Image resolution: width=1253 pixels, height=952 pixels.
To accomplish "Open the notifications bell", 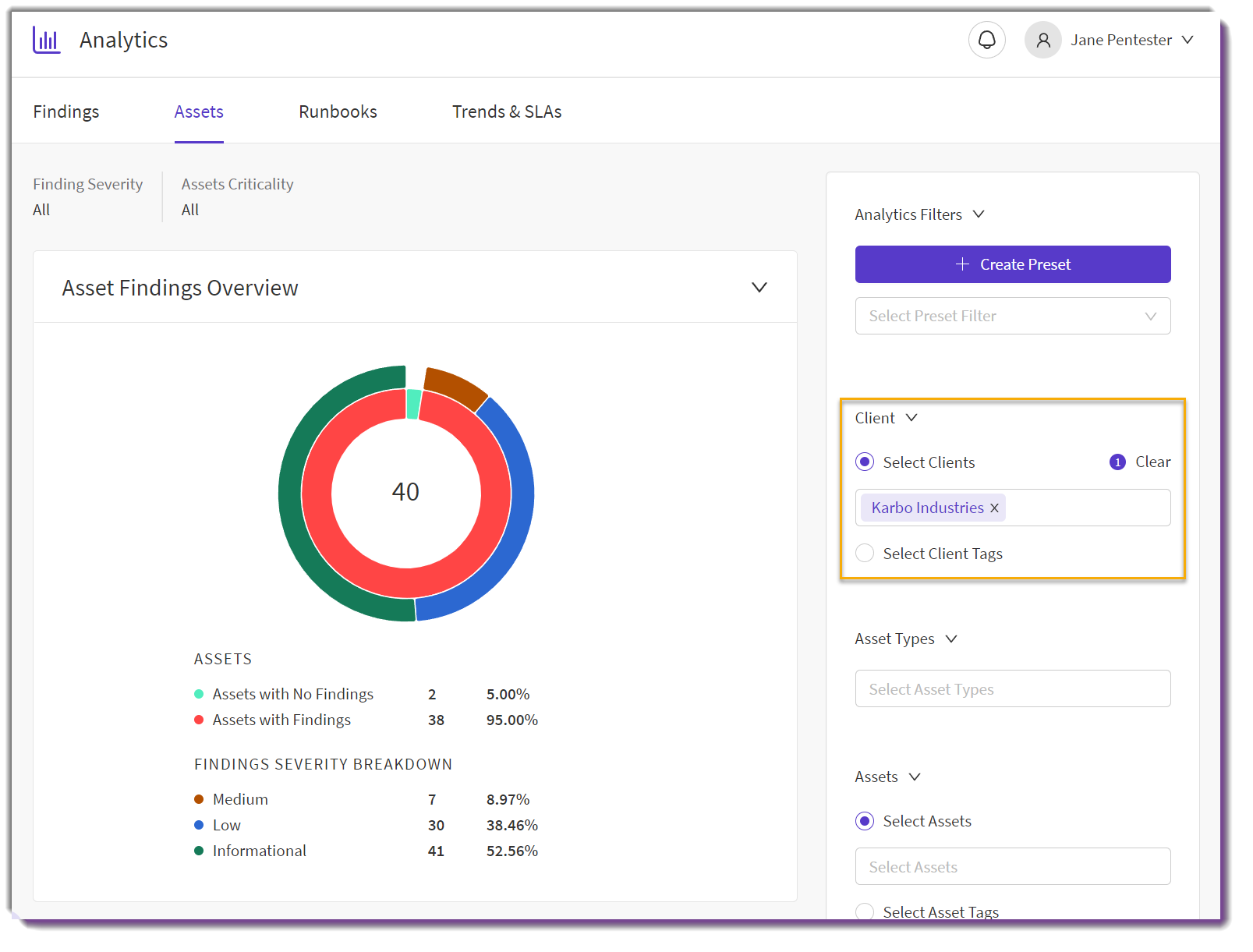I will tap(986, 40).
